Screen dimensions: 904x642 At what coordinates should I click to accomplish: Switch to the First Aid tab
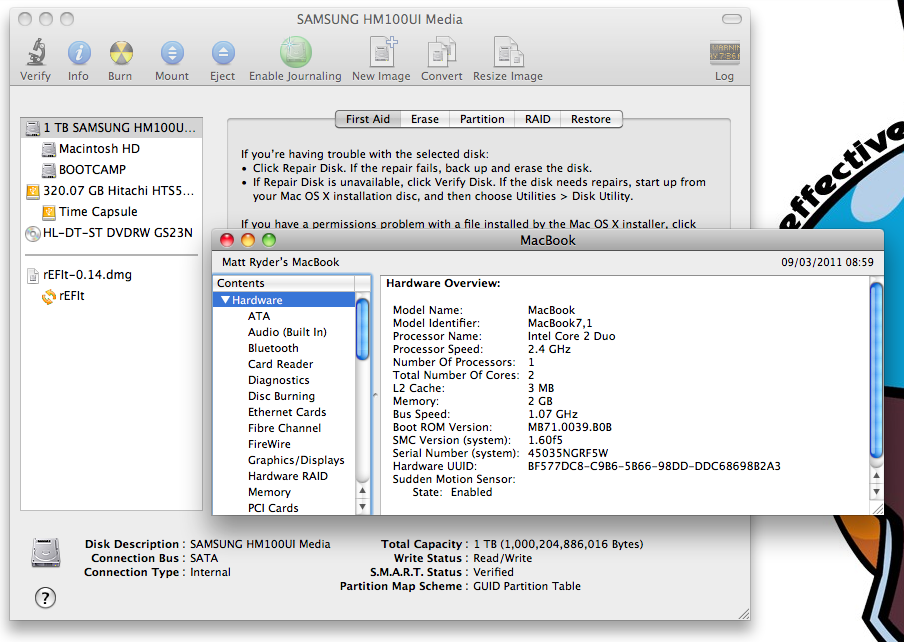point(368,119)
